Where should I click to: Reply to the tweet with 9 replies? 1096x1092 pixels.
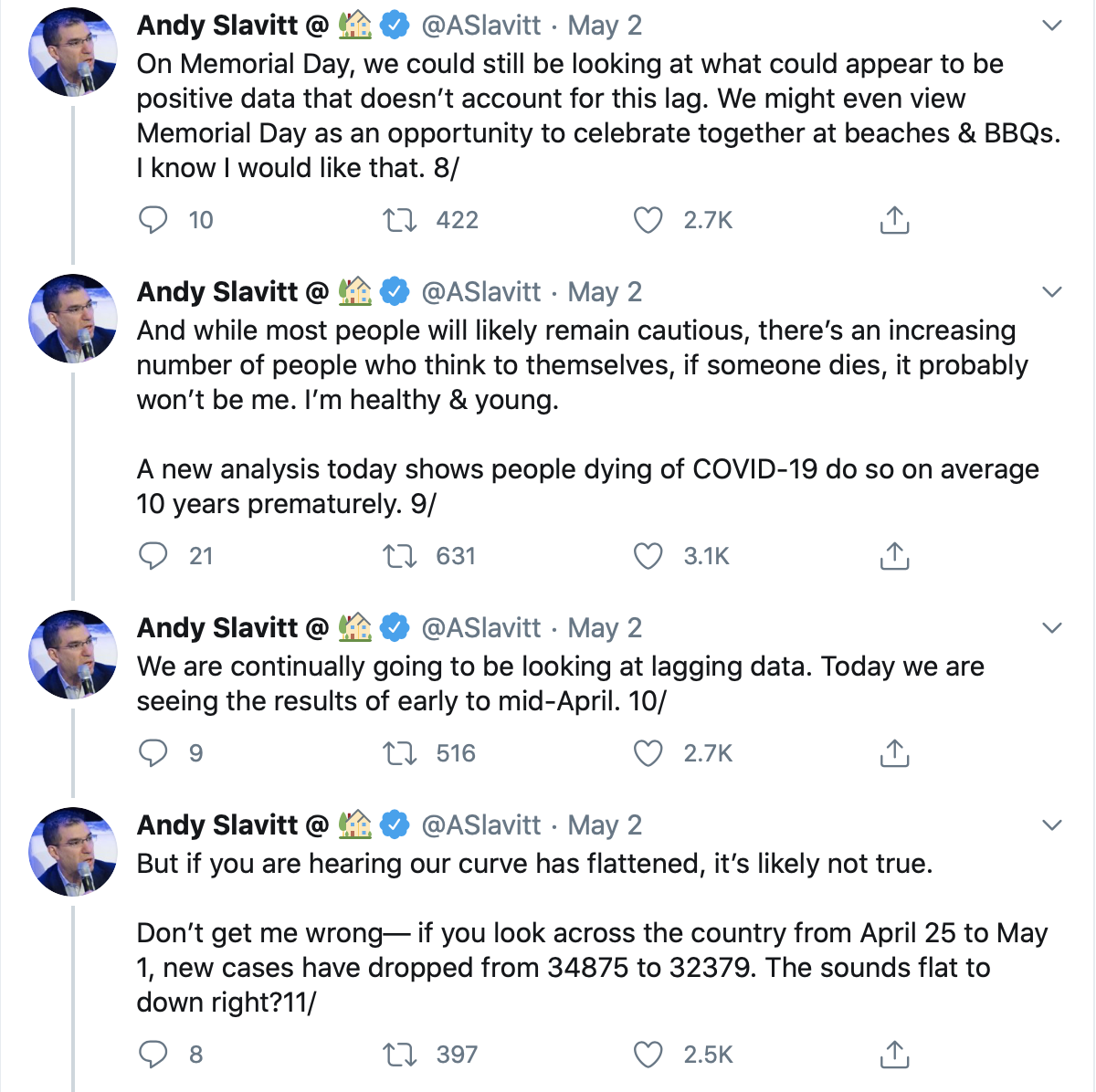pyautogui.click(x=153, y=753)
